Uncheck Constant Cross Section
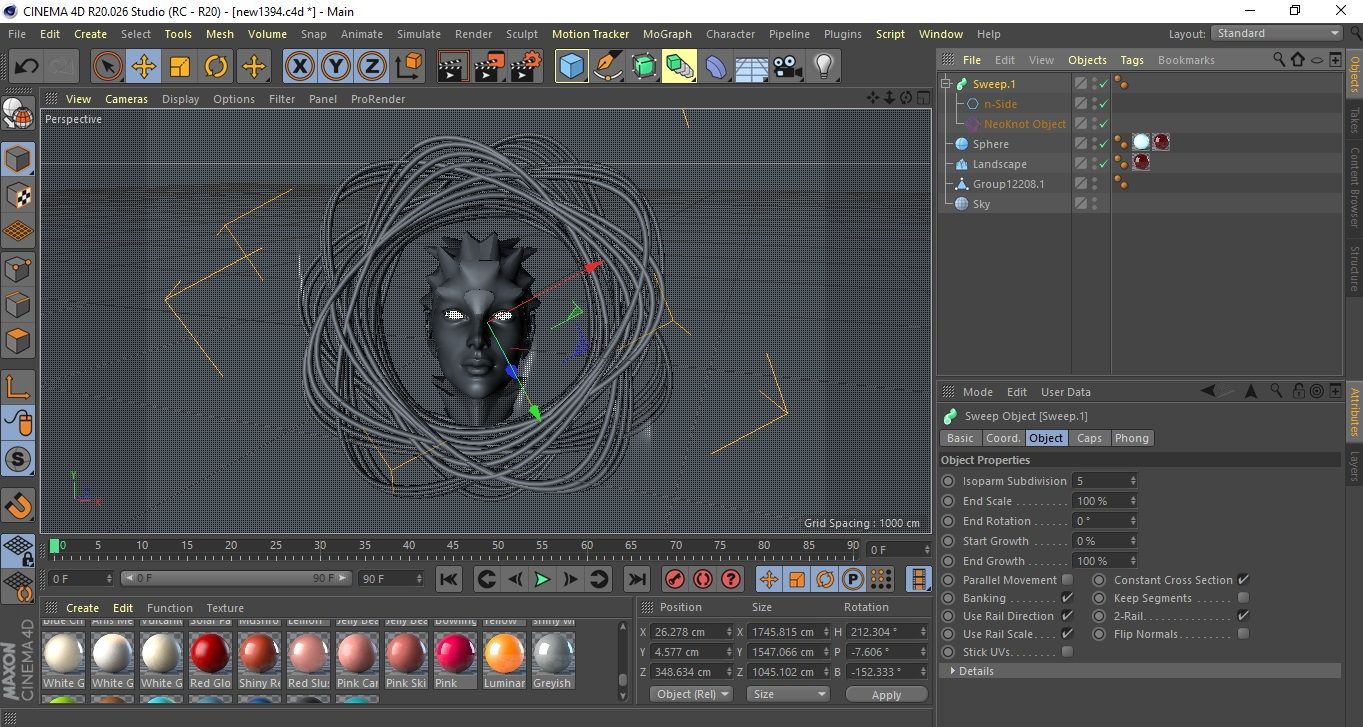Image resolution: width=1363 pixels, height=727 pixels. click(1243, 580)
